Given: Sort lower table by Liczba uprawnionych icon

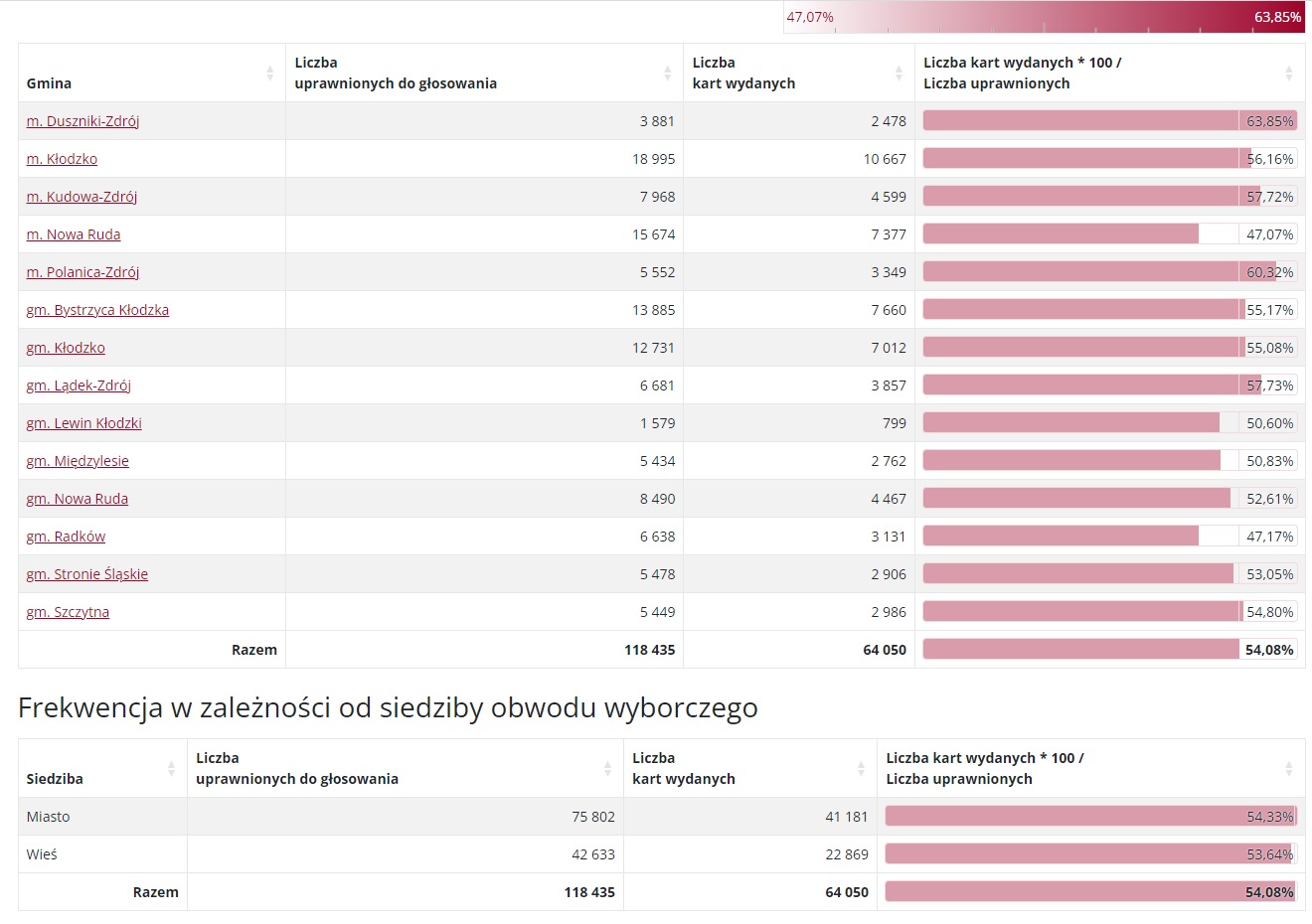Looking at the screenshot, I should click(x=607, y=769).
